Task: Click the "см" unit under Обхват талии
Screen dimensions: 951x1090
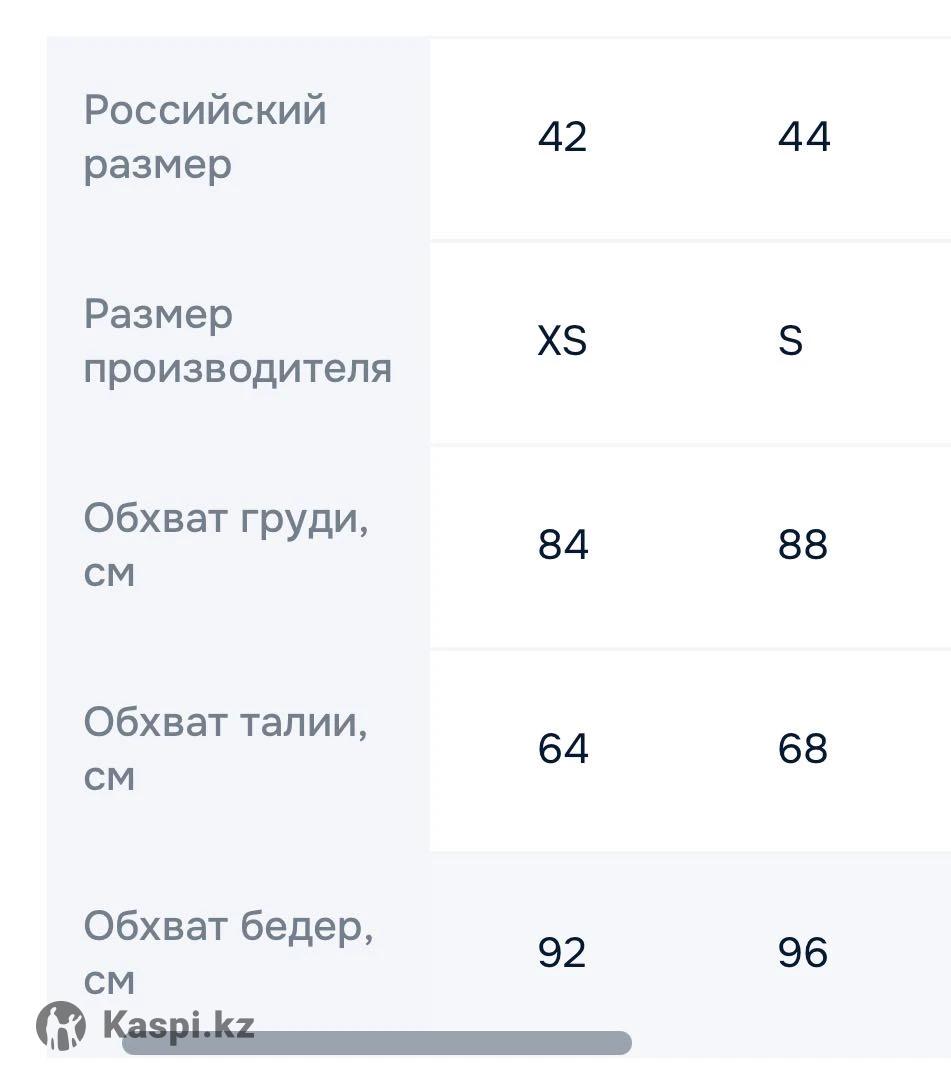Action: point(109,778)
